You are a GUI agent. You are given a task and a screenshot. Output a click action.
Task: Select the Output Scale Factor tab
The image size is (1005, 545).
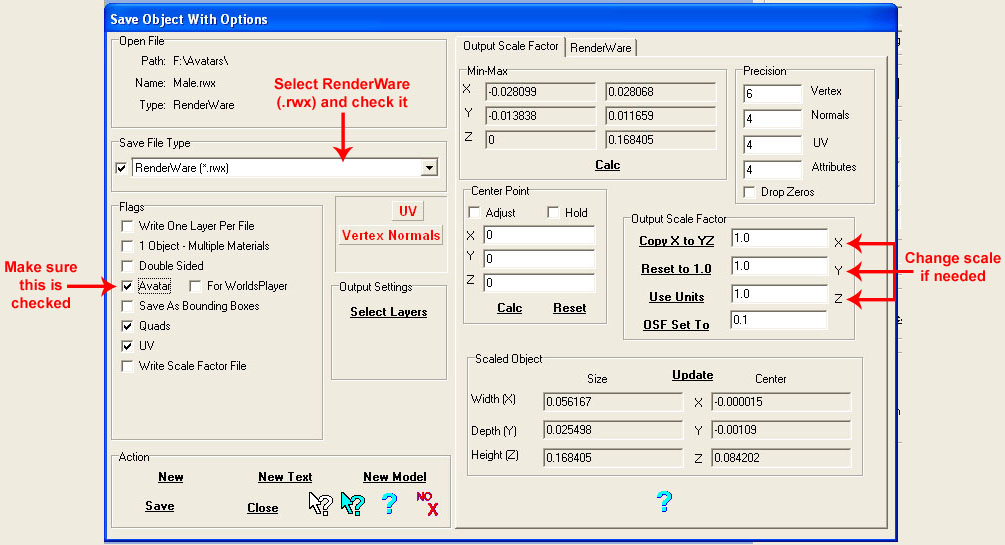tap(510, 47)
